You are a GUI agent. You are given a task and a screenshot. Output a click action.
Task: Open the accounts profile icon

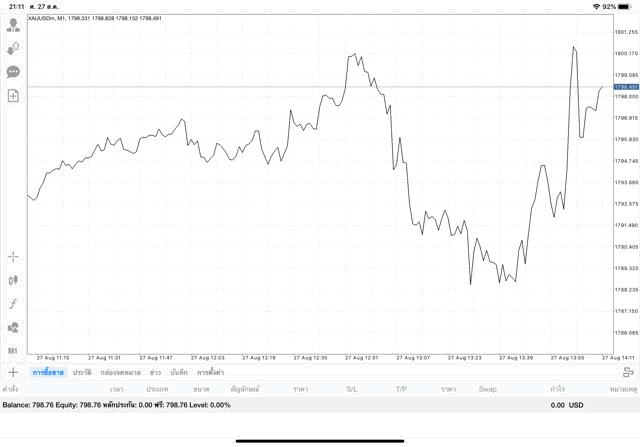(14, 25)
